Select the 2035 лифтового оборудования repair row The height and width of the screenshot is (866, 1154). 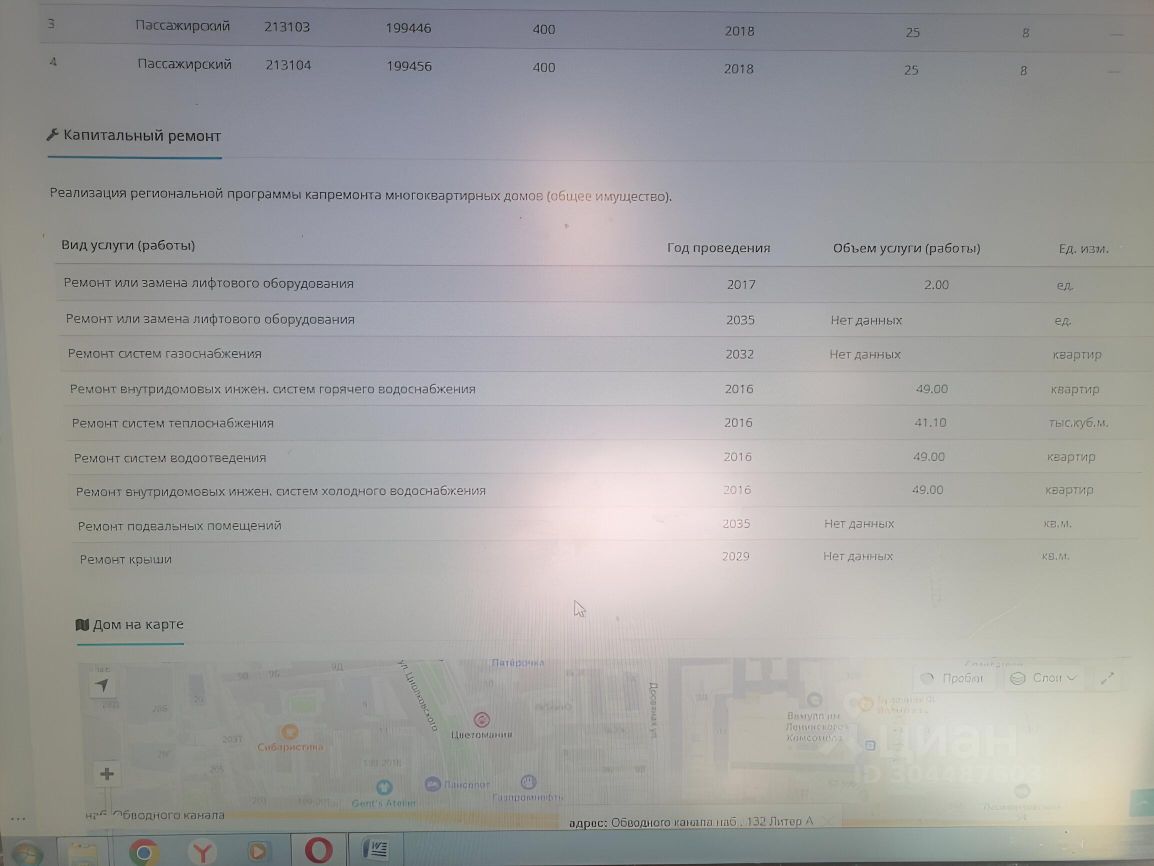click(605, 319)
